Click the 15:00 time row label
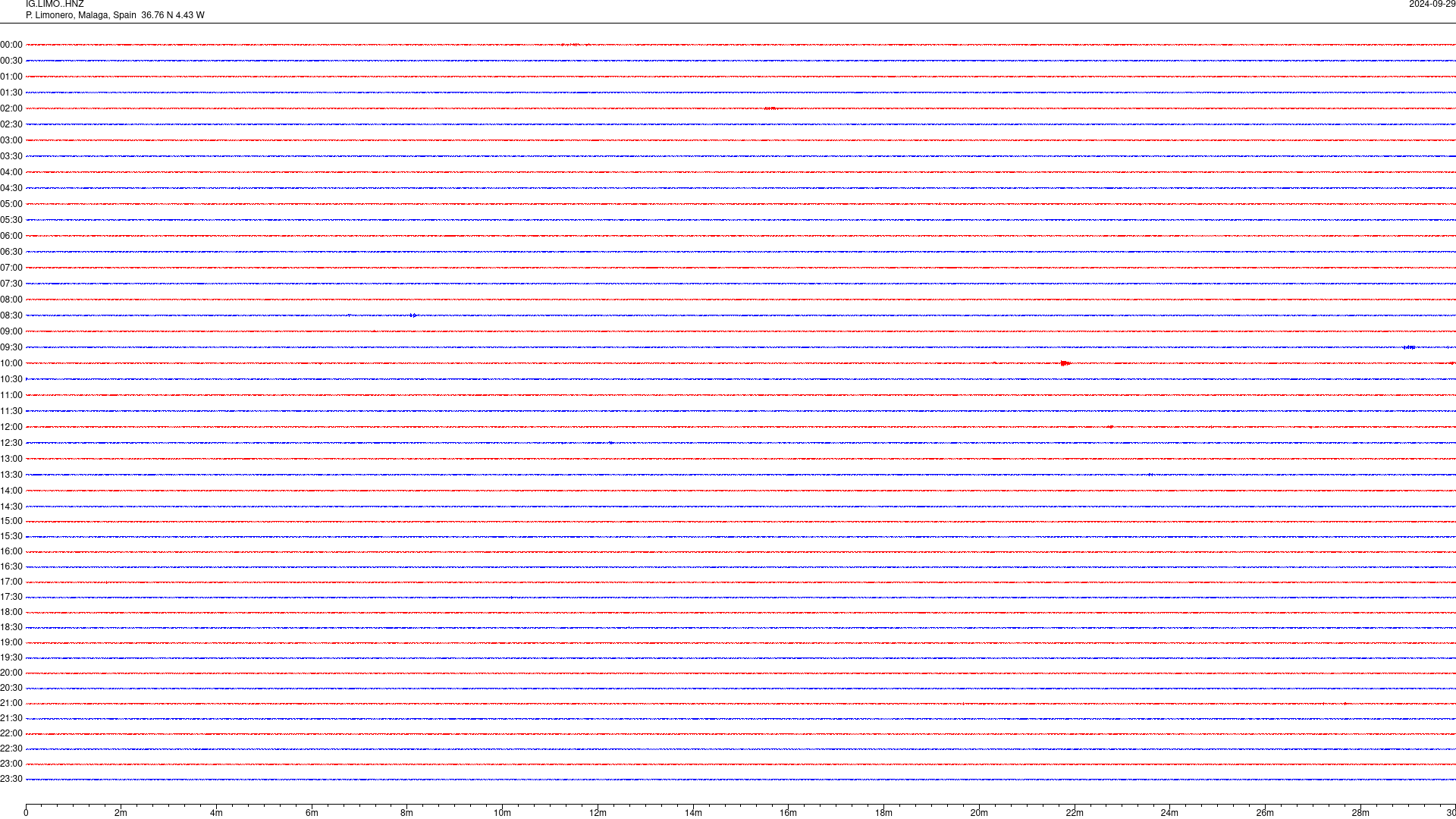1456x819 pixels. [x=11, y=521]
